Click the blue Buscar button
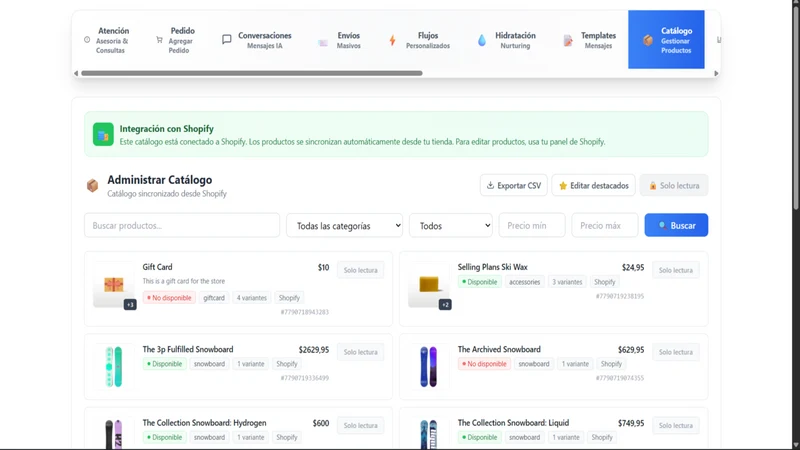 tap(676, 225)
